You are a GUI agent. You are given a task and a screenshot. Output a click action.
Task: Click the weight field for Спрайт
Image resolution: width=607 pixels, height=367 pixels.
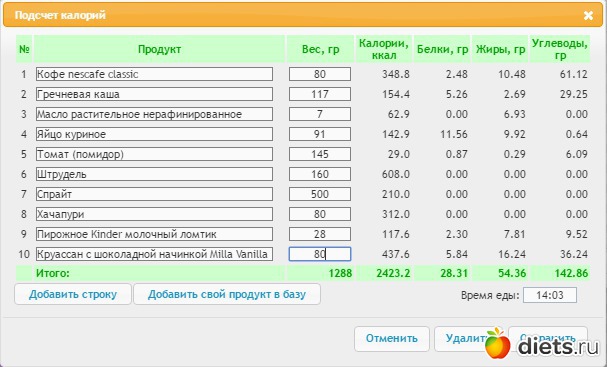(x=320, y=194)
